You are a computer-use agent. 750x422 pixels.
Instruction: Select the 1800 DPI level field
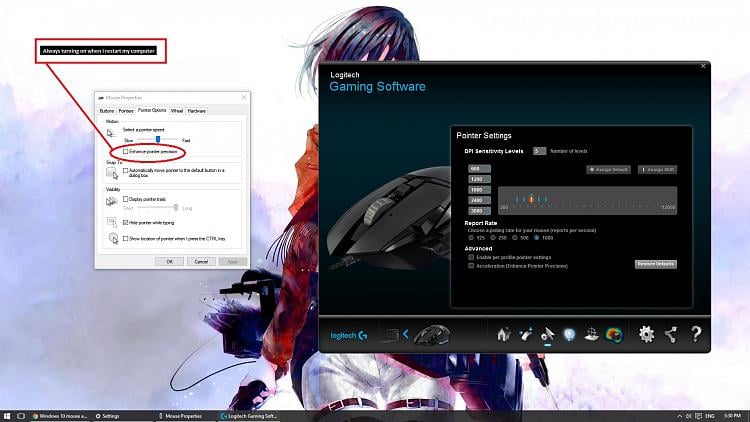(479, 189)
